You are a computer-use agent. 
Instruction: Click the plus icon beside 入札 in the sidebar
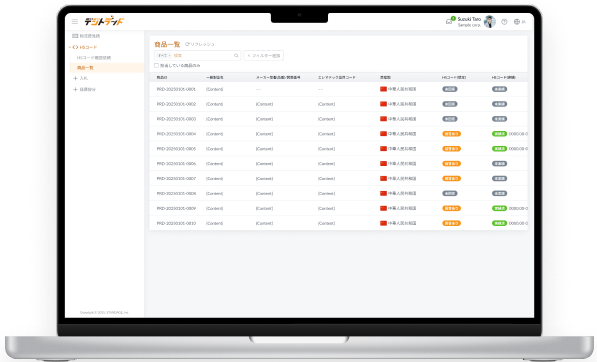[x=75, y=78]
